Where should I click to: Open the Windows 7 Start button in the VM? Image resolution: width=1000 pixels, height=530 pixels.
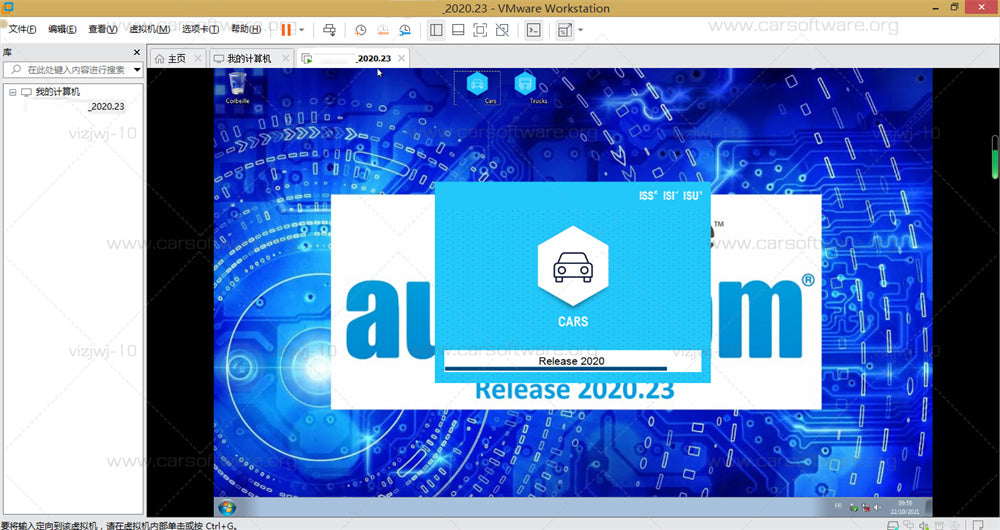[227, 508]
